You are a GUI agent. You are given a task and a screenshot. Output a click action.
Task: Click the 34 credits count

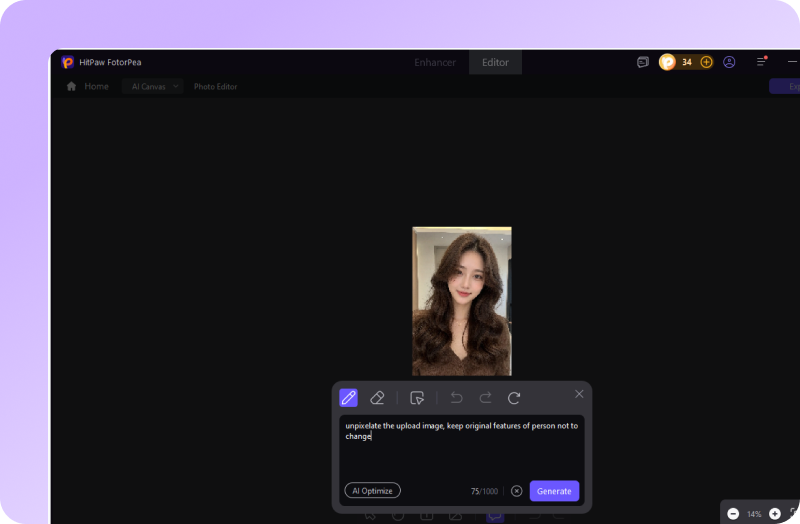click(x=687, y=62)
